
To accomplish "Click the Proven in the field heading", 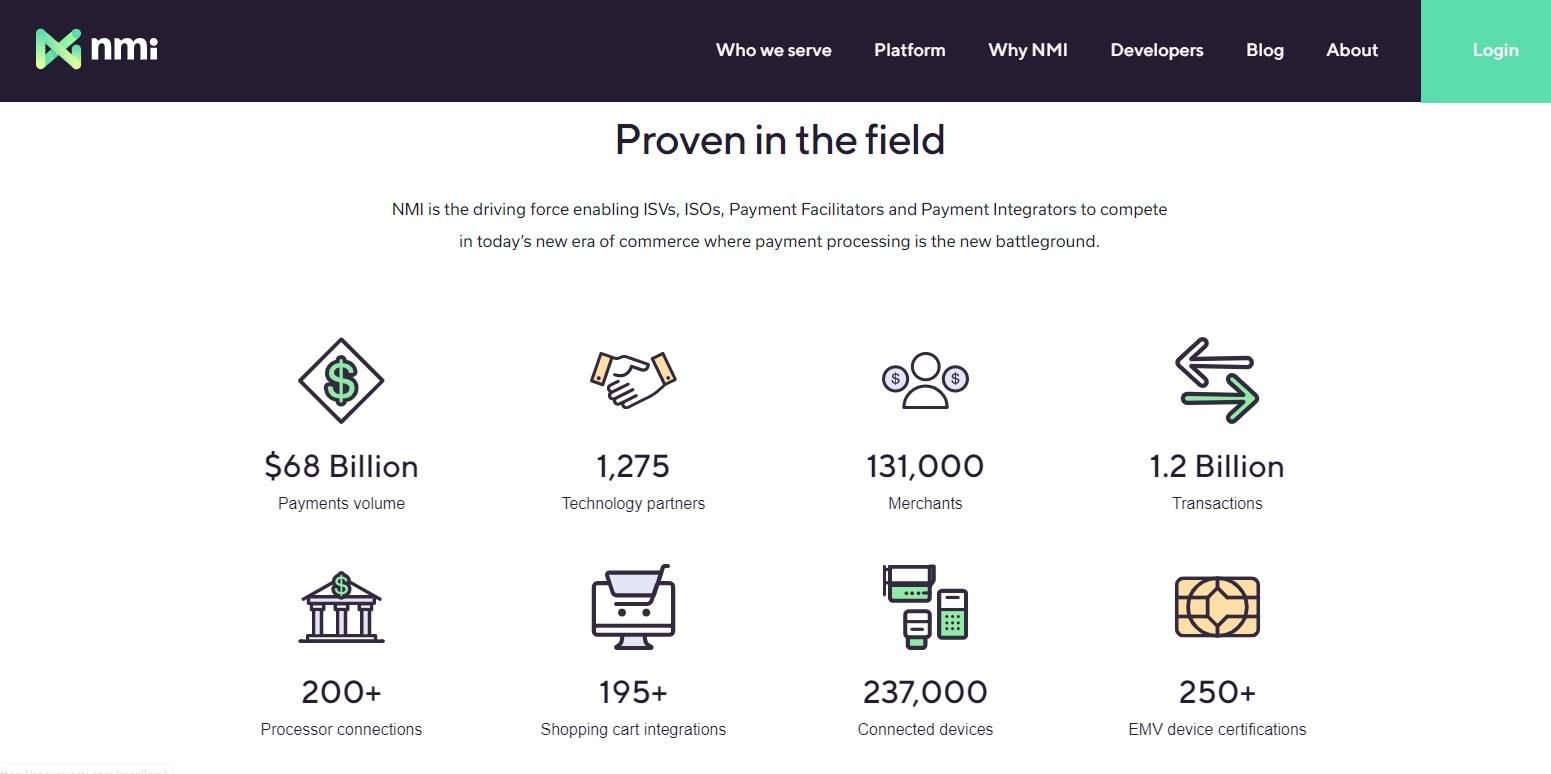I will (780, 139).
